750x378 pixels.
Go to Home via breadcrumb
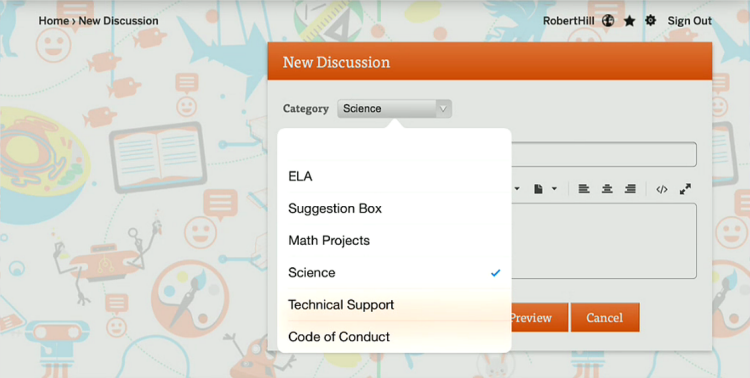tap(54, 21)
